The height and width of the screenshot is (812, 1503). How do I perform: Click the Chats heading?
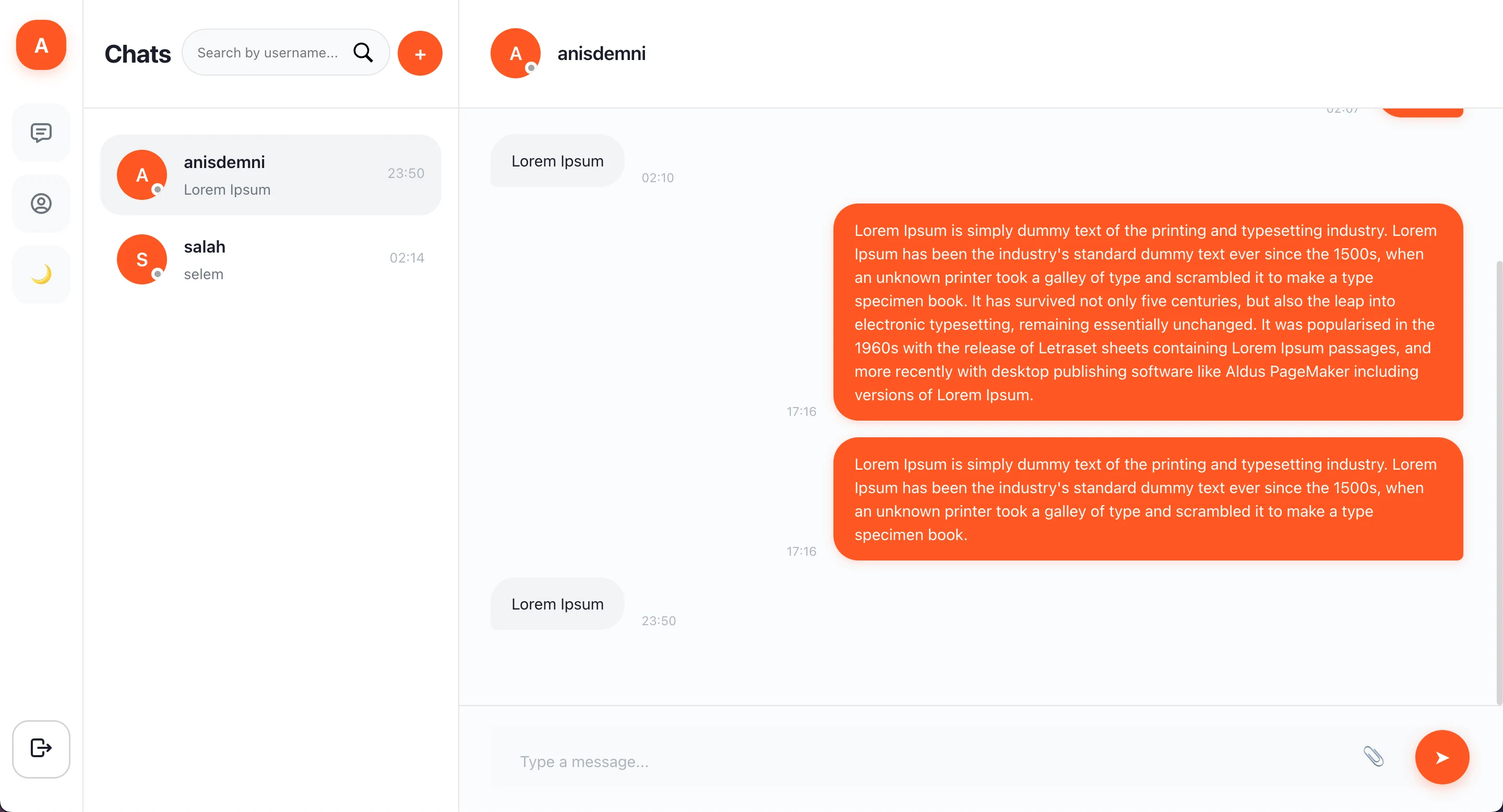click(138, 54)
